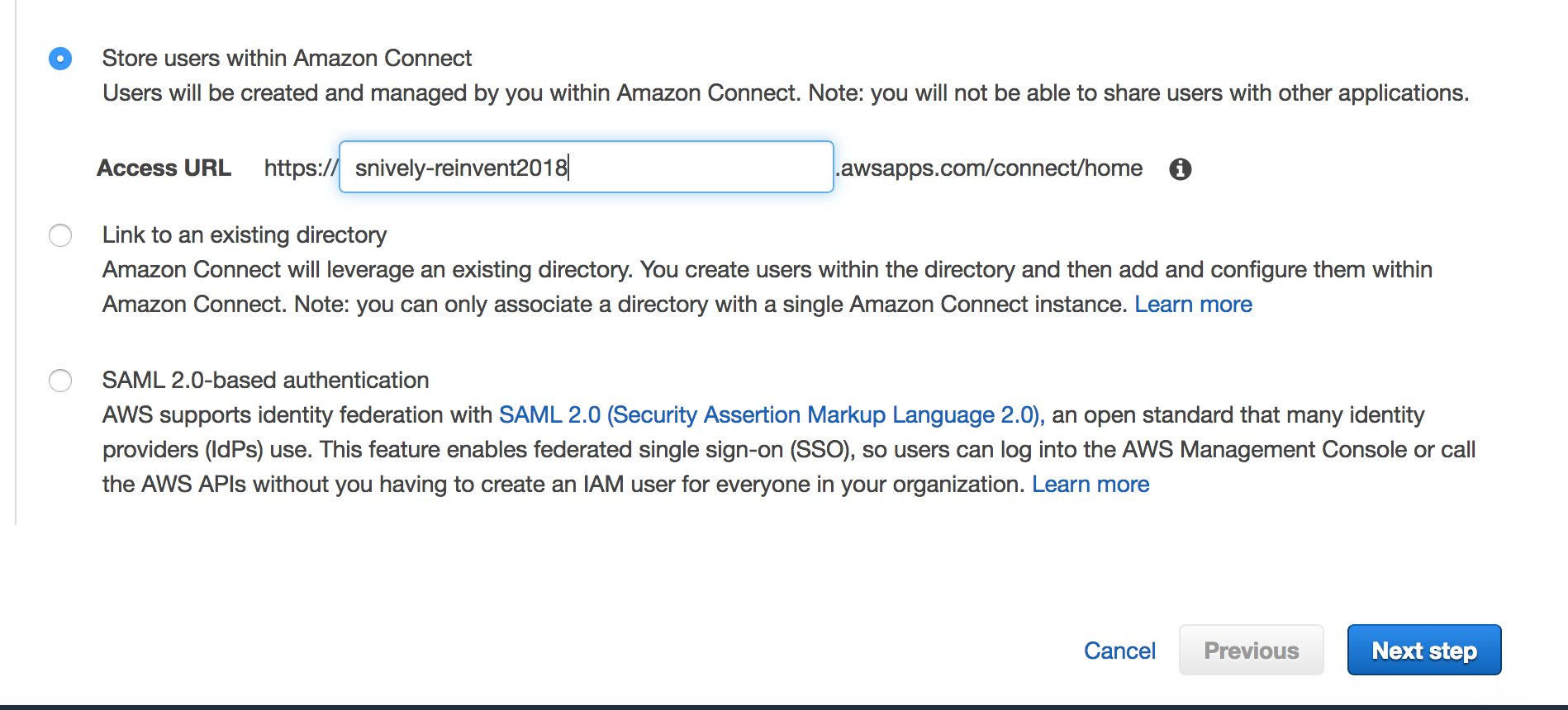Image resolution: width=1568 pixels, height=710 pixels.
Task: Enable the SAML 2.0-based authentication radio button
Action: (60, 381)
